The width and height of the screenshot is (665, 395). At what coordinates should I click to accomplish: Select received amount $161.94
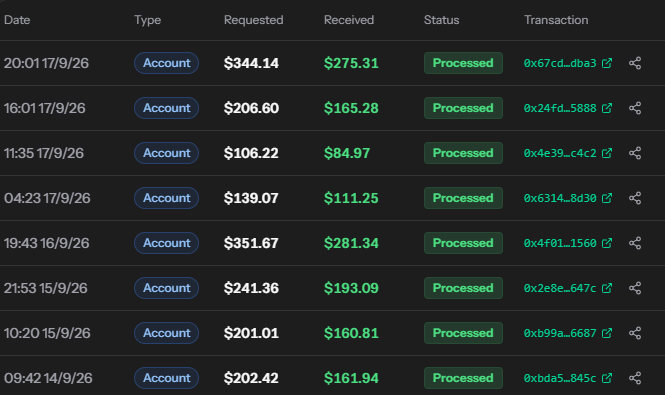pyautogui.click(x=351, y=378)
